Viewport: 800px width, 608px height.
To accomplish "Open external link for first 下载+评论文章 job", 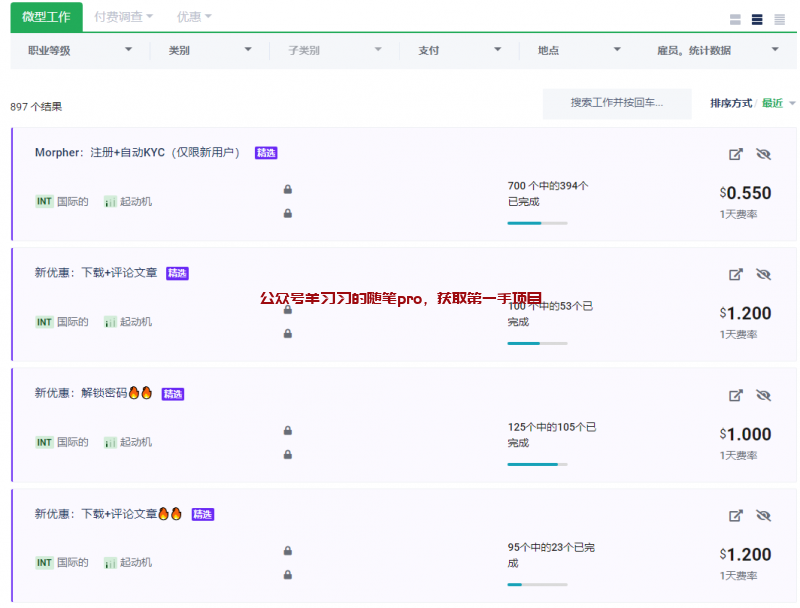I will click(x=736, y=274).
